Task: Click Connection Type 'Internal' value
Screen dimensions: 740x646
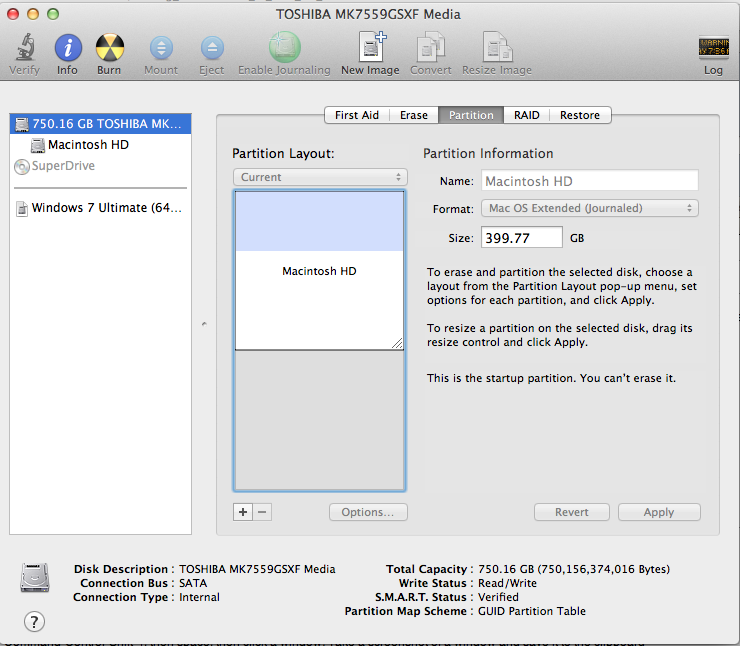Action: click(199, 597)
